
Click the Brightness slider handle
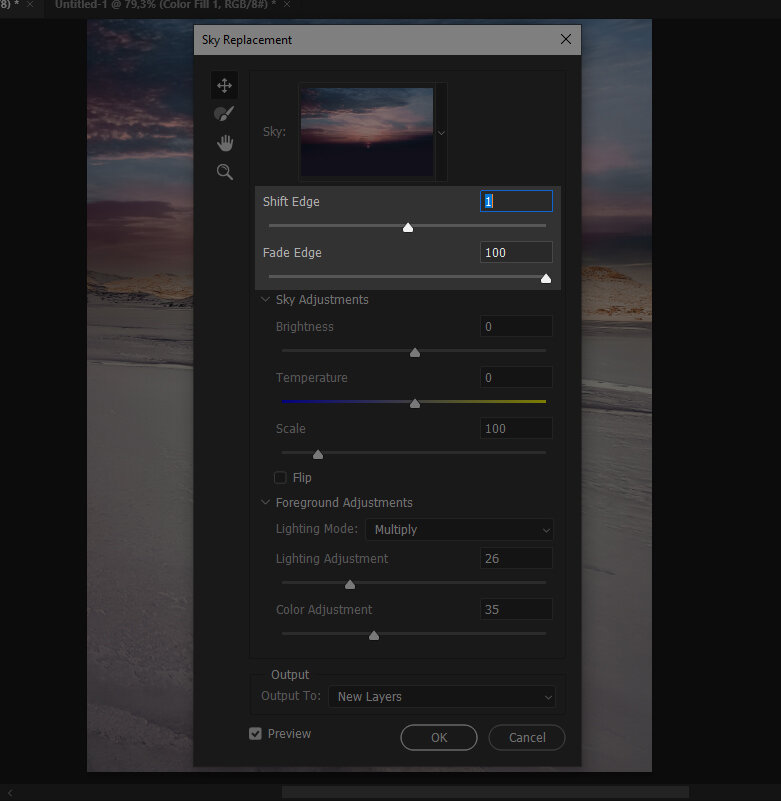pyautogui.click(x=415, y=352)
